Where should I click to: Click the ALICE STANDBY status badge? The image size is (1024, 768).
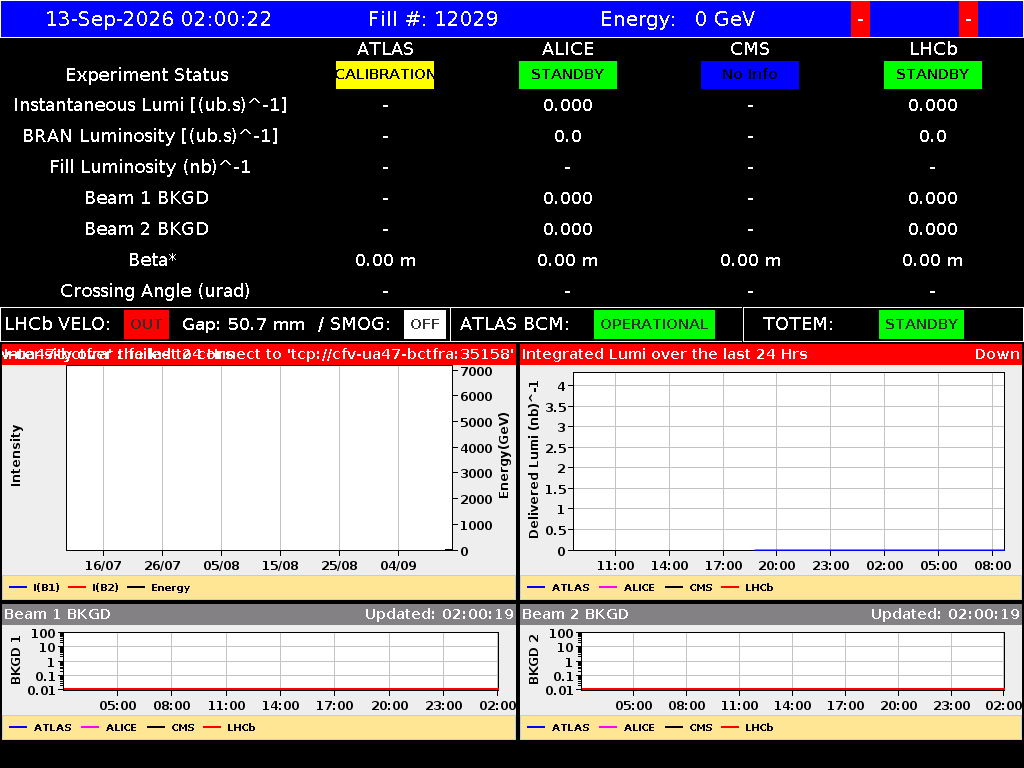[x=568, y=75]
